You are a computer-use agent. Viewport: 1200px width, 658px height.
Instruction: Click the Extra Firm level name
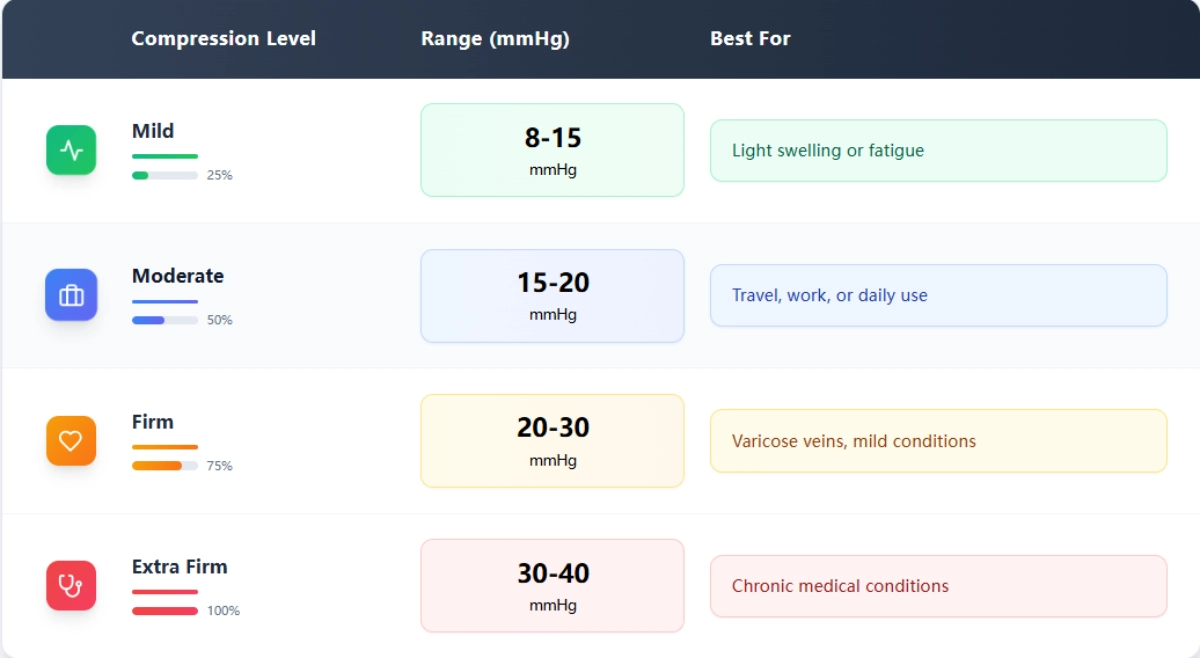tap(180, 567)
